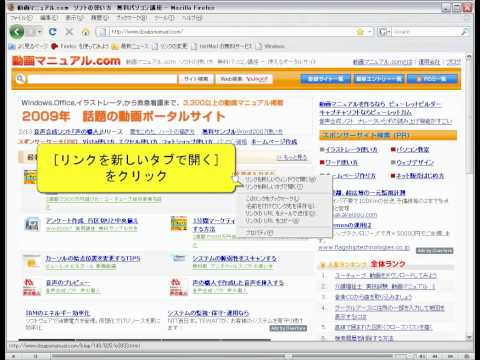Click the first blue button in the orange bar

point(325,79)
